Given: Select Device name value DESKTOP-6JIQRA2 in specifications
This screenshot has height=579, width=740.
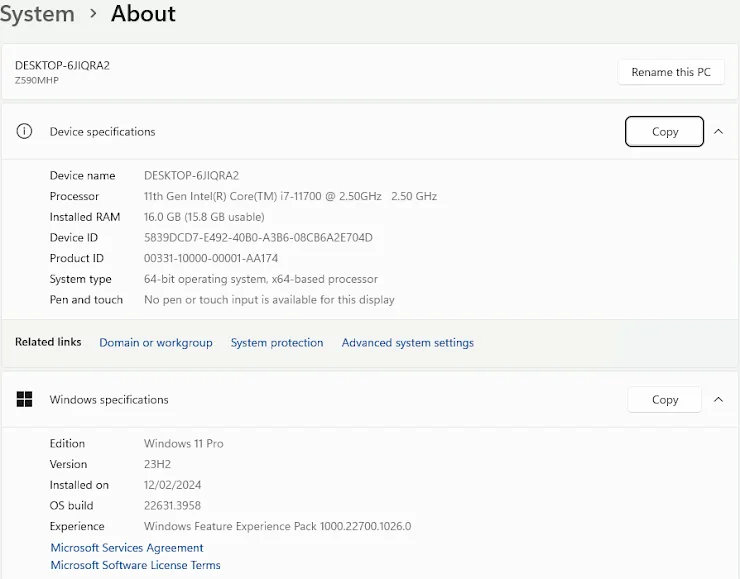Looking at the screenshot, I should 192,176.
